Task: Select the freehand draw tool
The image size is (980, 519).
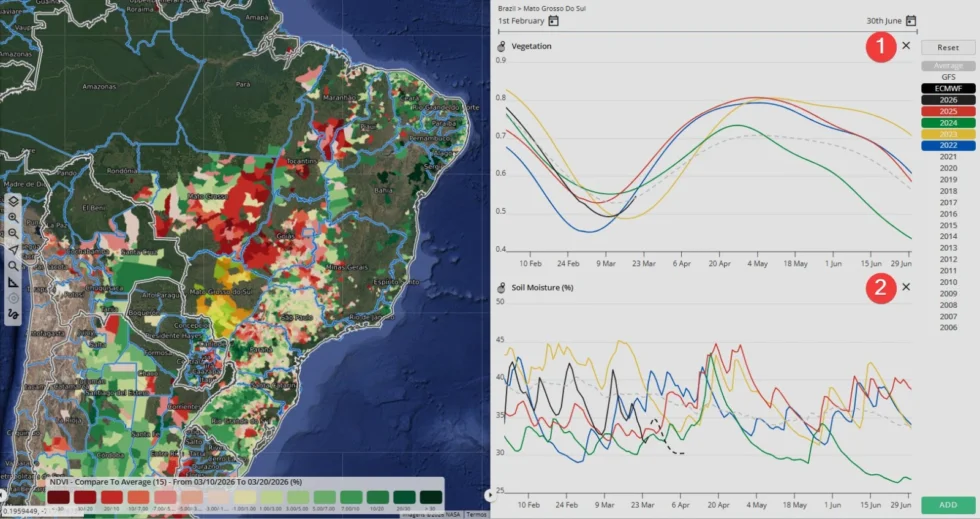Action: click(13, 315)
